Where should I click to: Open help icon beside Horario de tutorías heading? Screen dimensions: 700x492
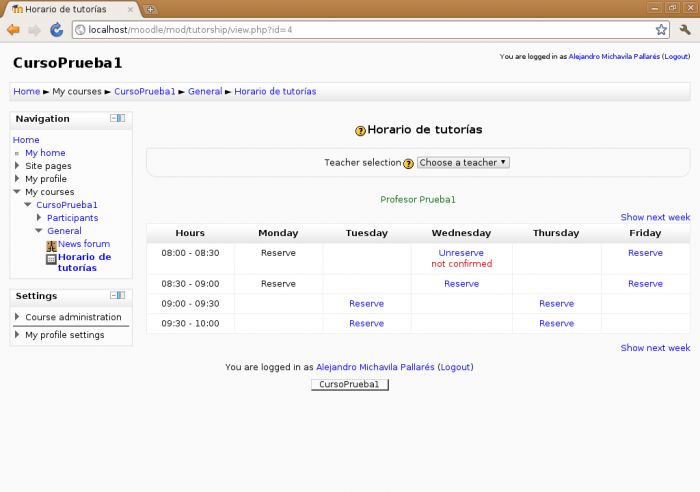[x=360, y=131]
